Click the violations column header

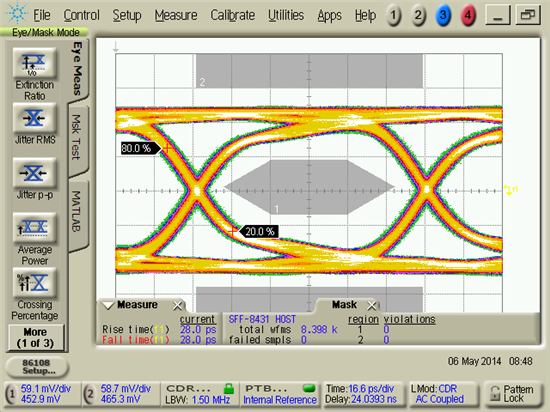[x=409, y=319]
